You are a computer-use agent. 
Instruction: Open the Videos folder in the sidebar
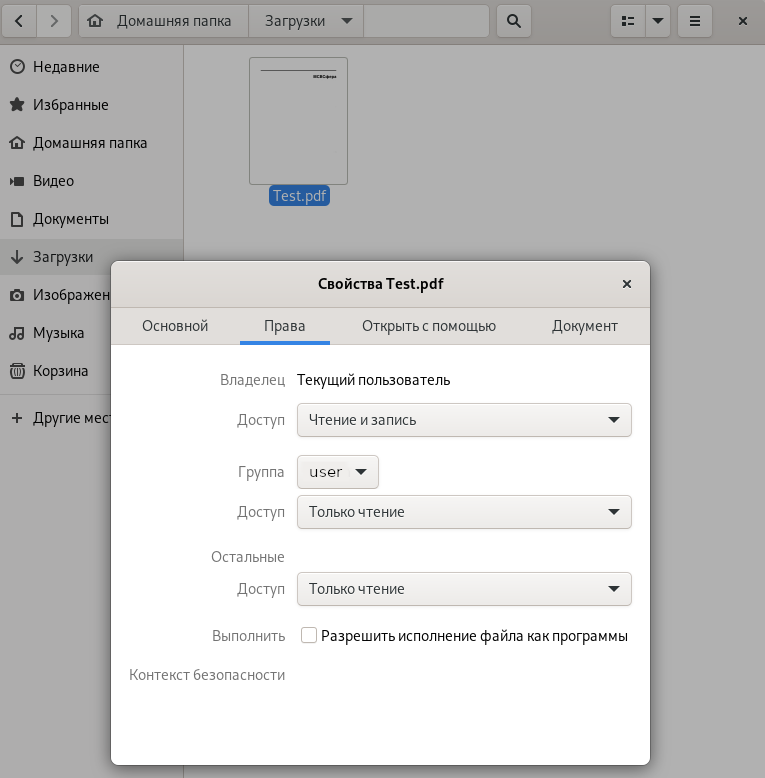53,181
